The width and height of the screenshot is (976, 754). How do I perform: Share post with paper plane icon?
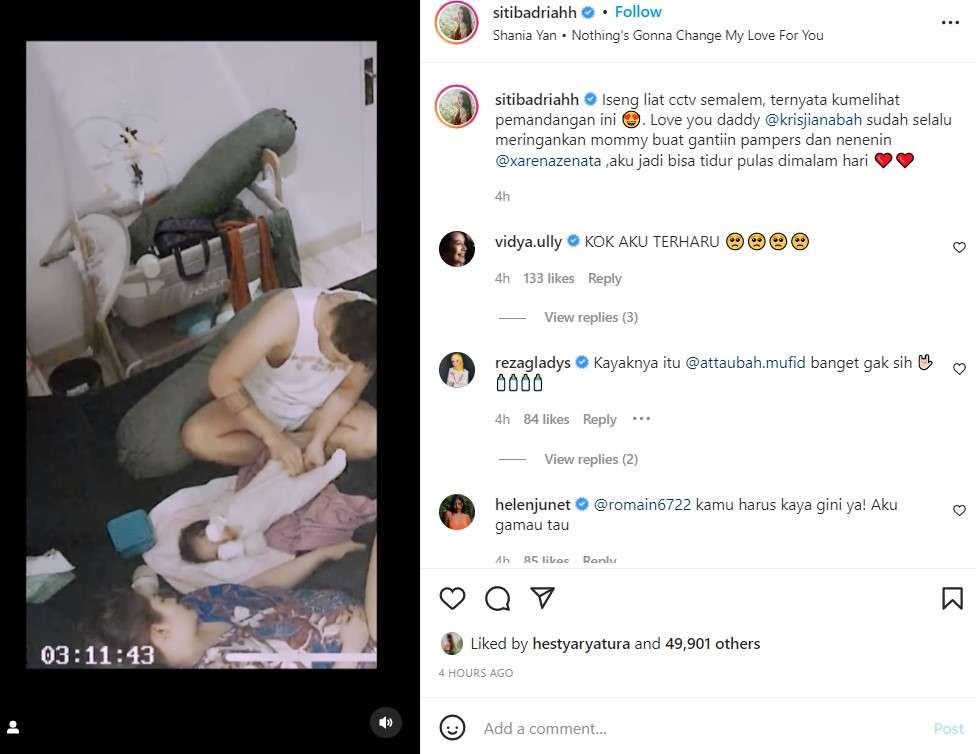coord(542,598)
